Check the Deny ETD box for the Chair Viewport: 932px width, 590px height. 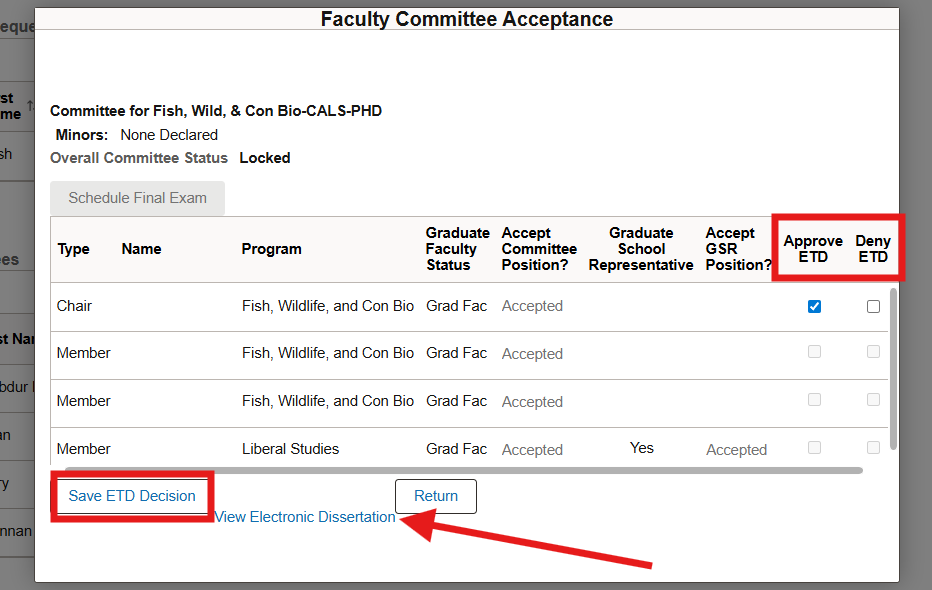click(x=873, y=306)
